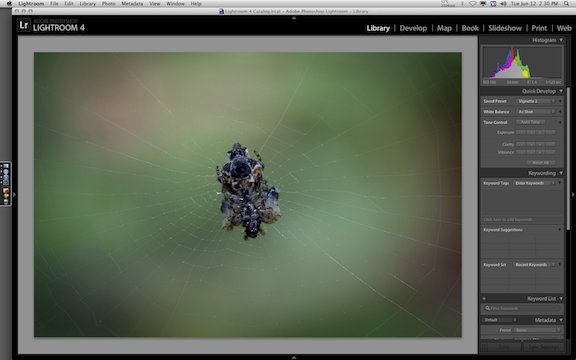Image resolution: width=576 pixels, height=360 pixels.
Task: Switch to the Develop module
Action: coord(413,28)
